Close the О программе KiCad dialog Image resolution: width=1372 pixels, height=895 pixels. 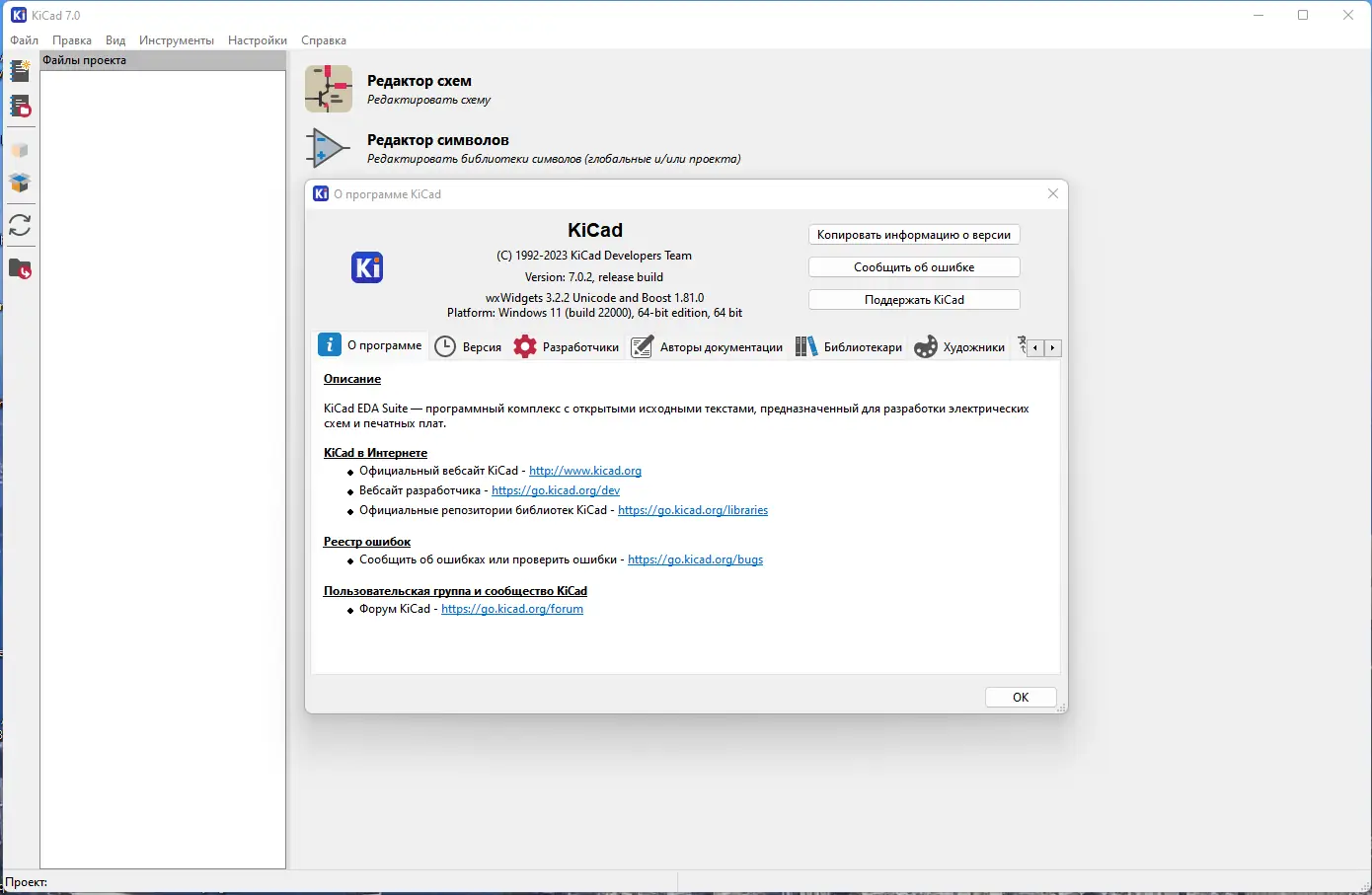(x=1053, y=193)
